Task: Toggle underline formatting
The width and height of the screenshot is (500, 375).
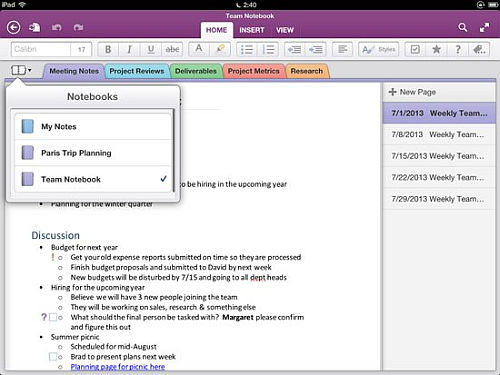Action: [151, 49]
